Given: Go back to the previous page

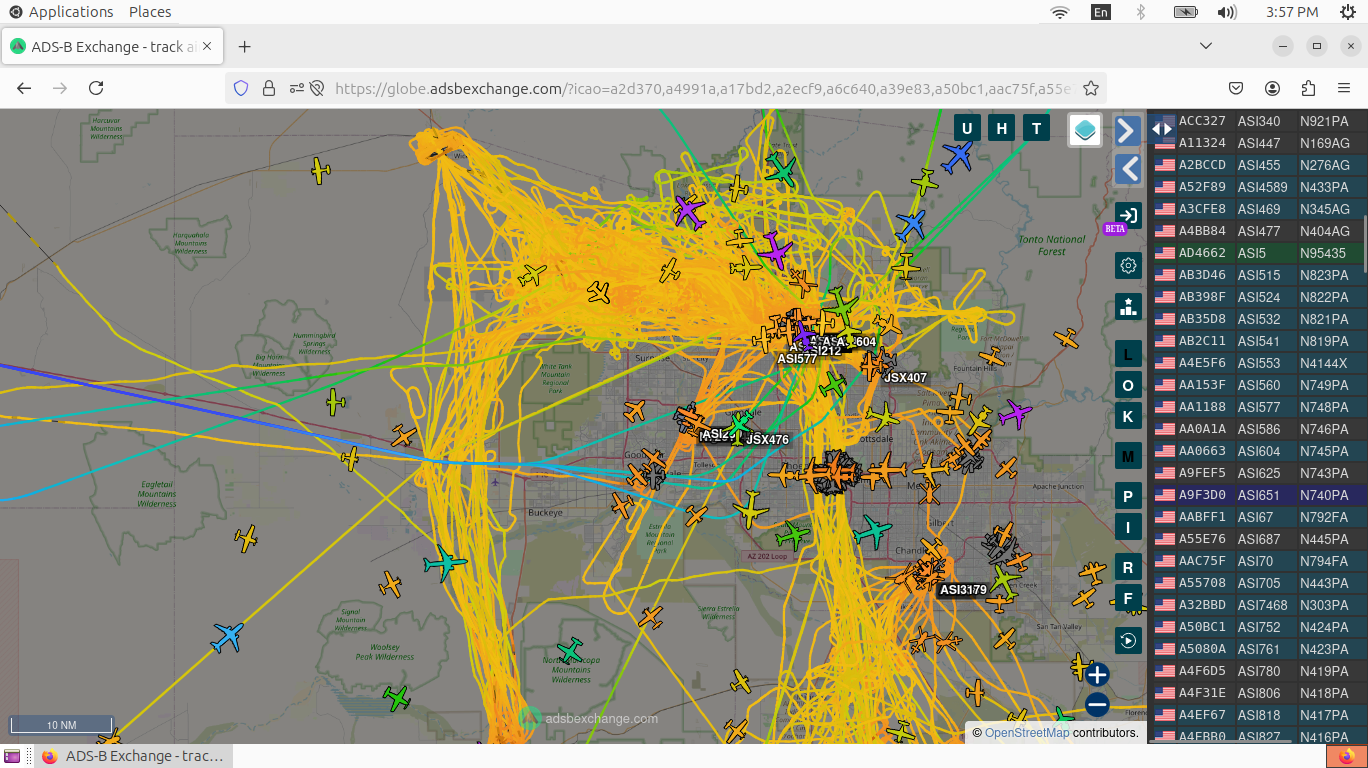Looking at the screenshot, I should (25, 88).
